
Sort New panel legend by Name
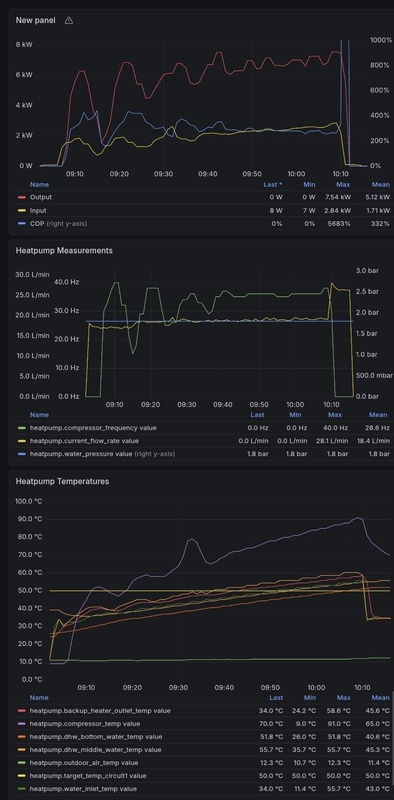point(39,185)
